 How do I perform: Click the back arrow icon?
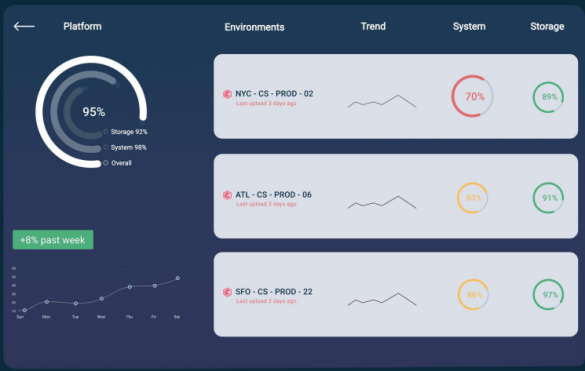tap(24, 26)
